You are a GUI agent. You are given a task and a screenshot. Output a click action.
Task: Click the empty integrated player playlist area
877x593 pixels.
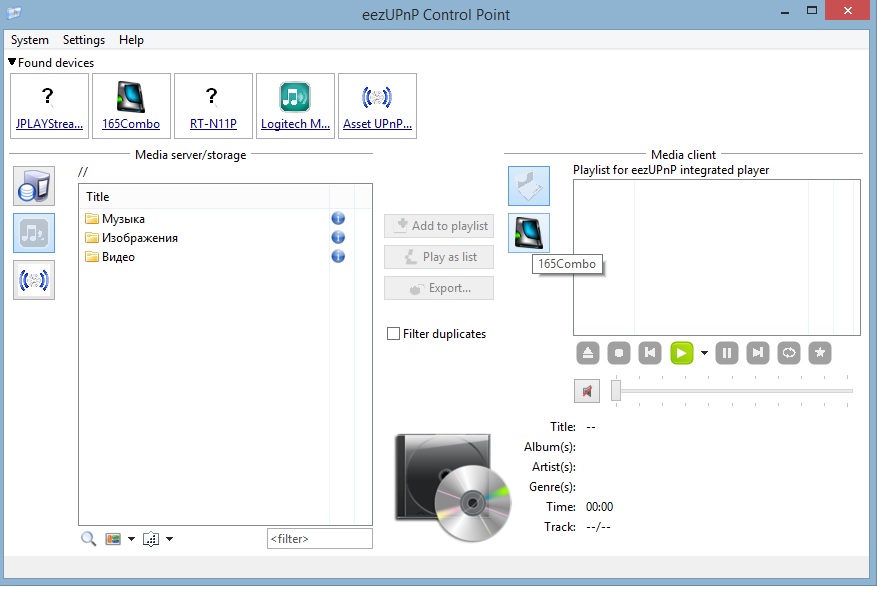pyautogui.click(x=716, y=257)
